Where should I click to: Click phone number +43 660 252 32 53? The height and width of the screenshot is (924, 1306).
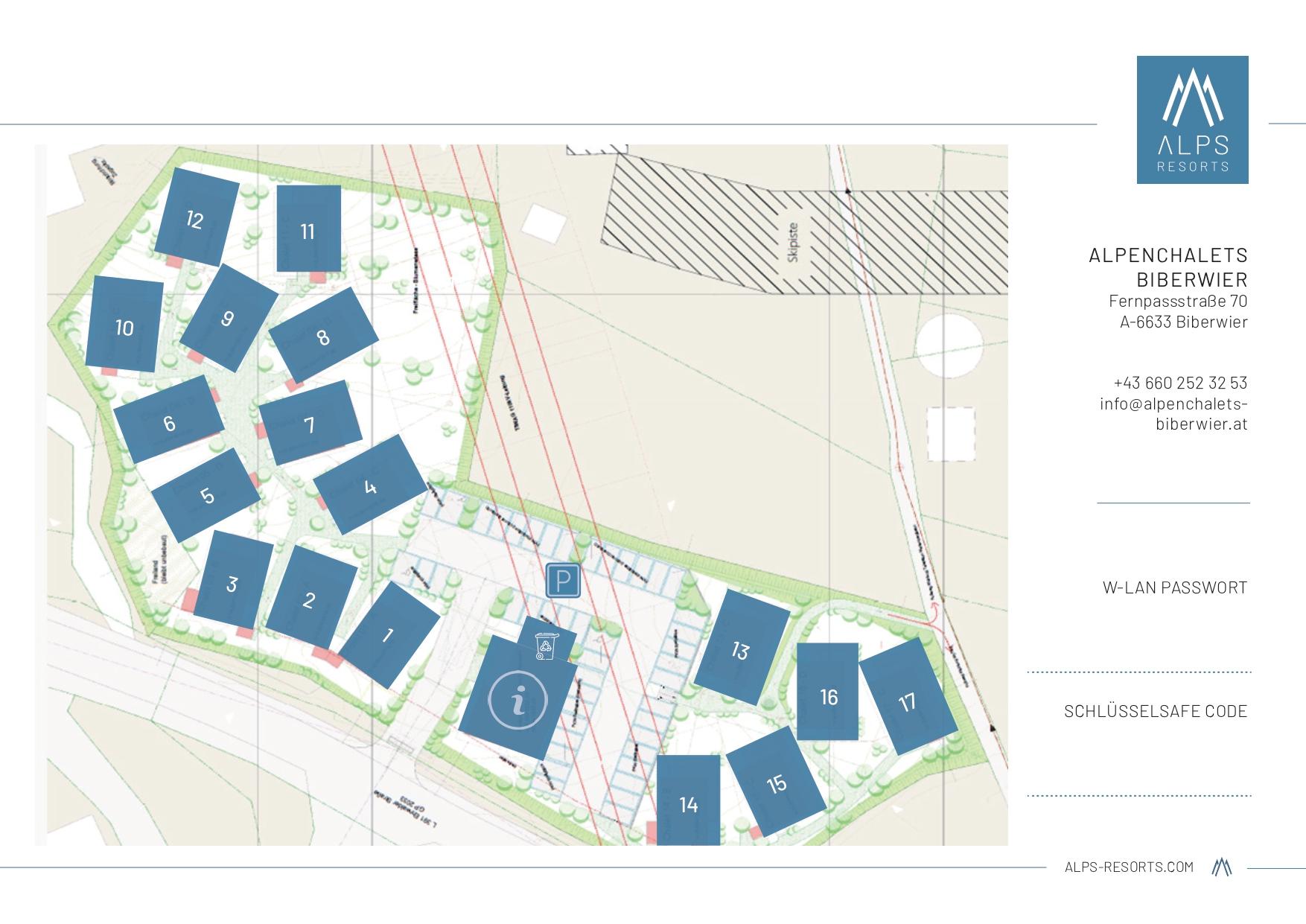(1180, 383)
